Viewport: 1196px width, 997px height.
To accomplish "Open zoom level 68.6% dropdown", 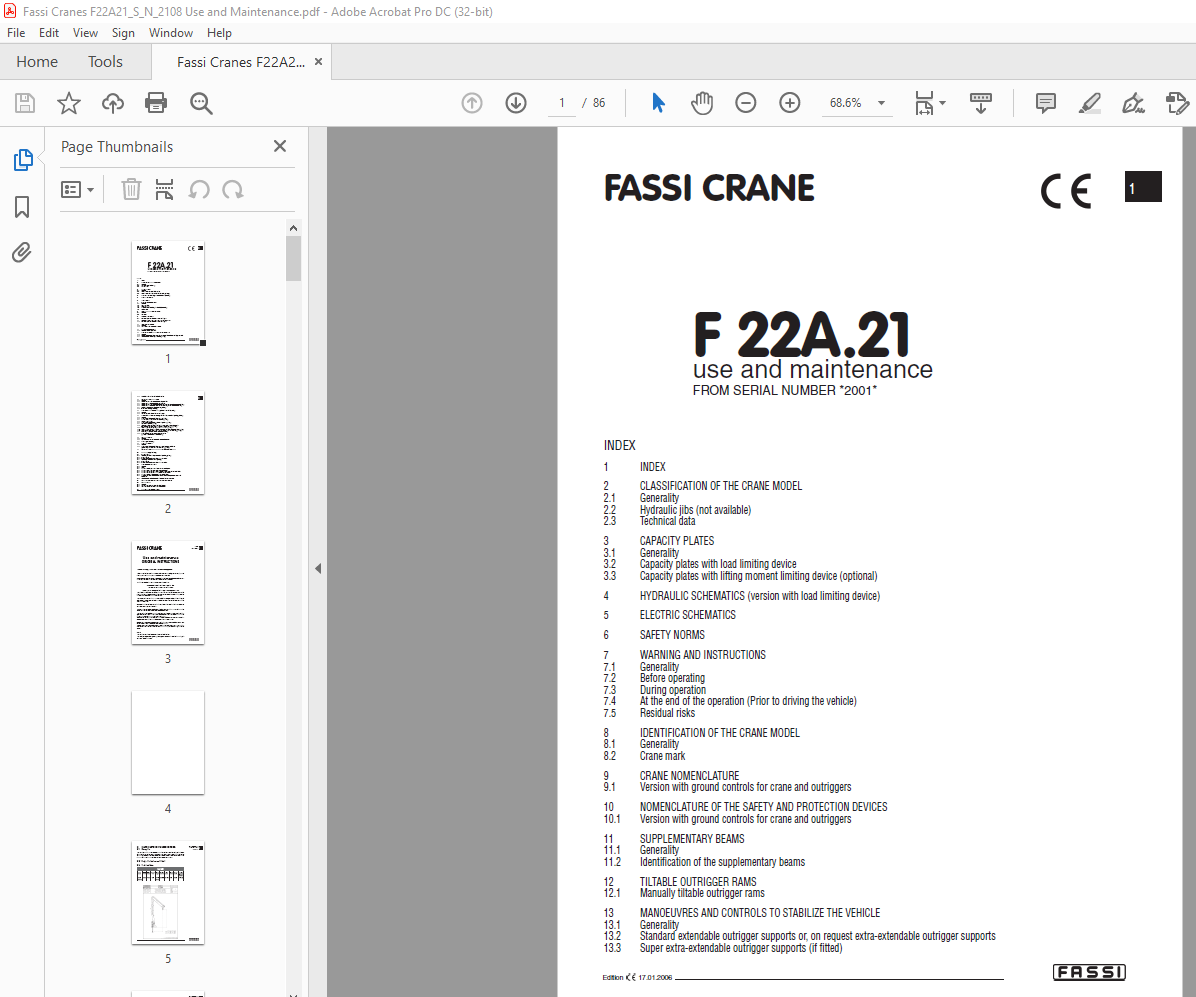I will 882,103.
